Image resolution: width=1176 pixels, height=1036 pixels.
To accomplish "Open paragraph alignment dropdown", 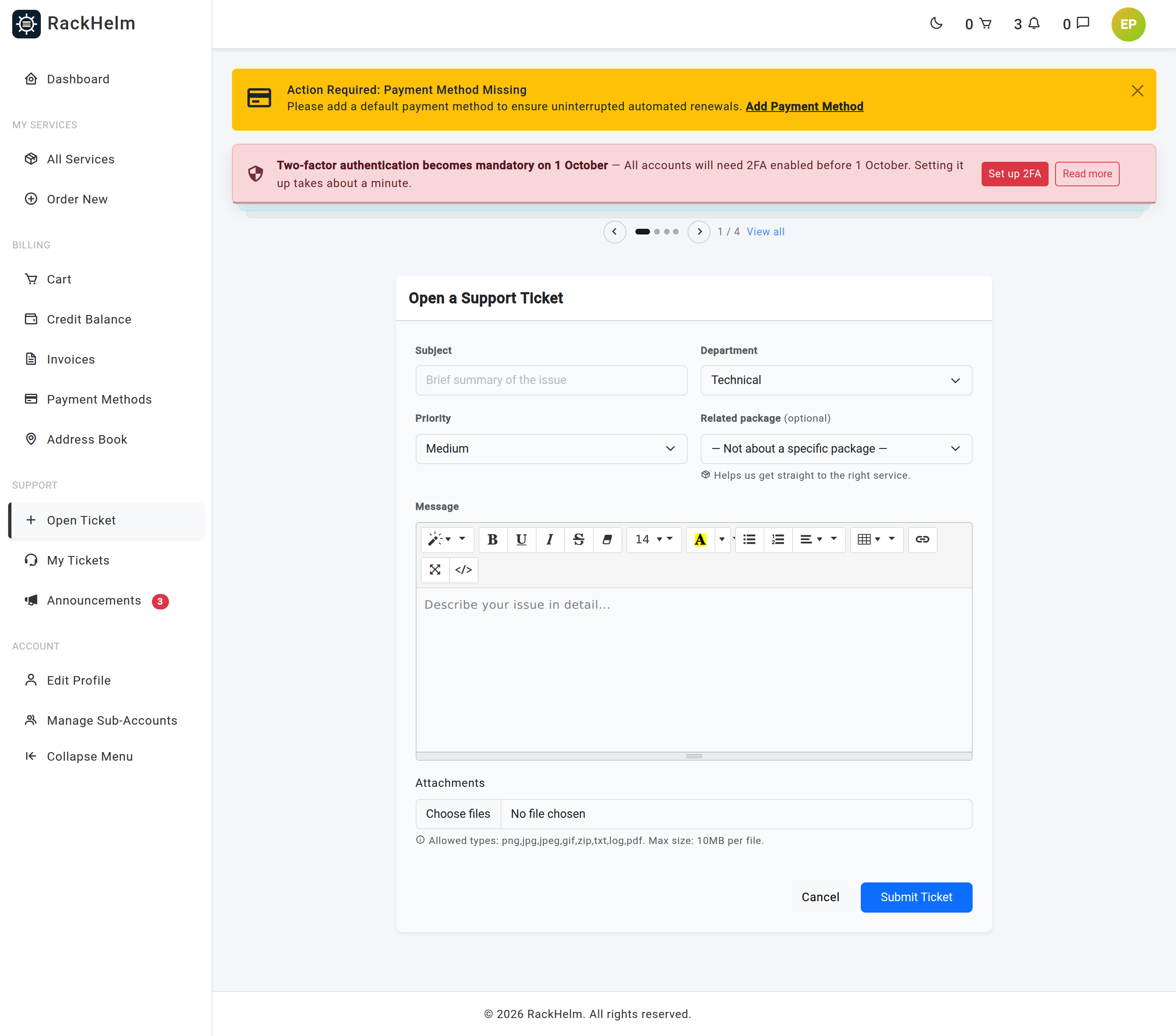I will click(818, 540).
